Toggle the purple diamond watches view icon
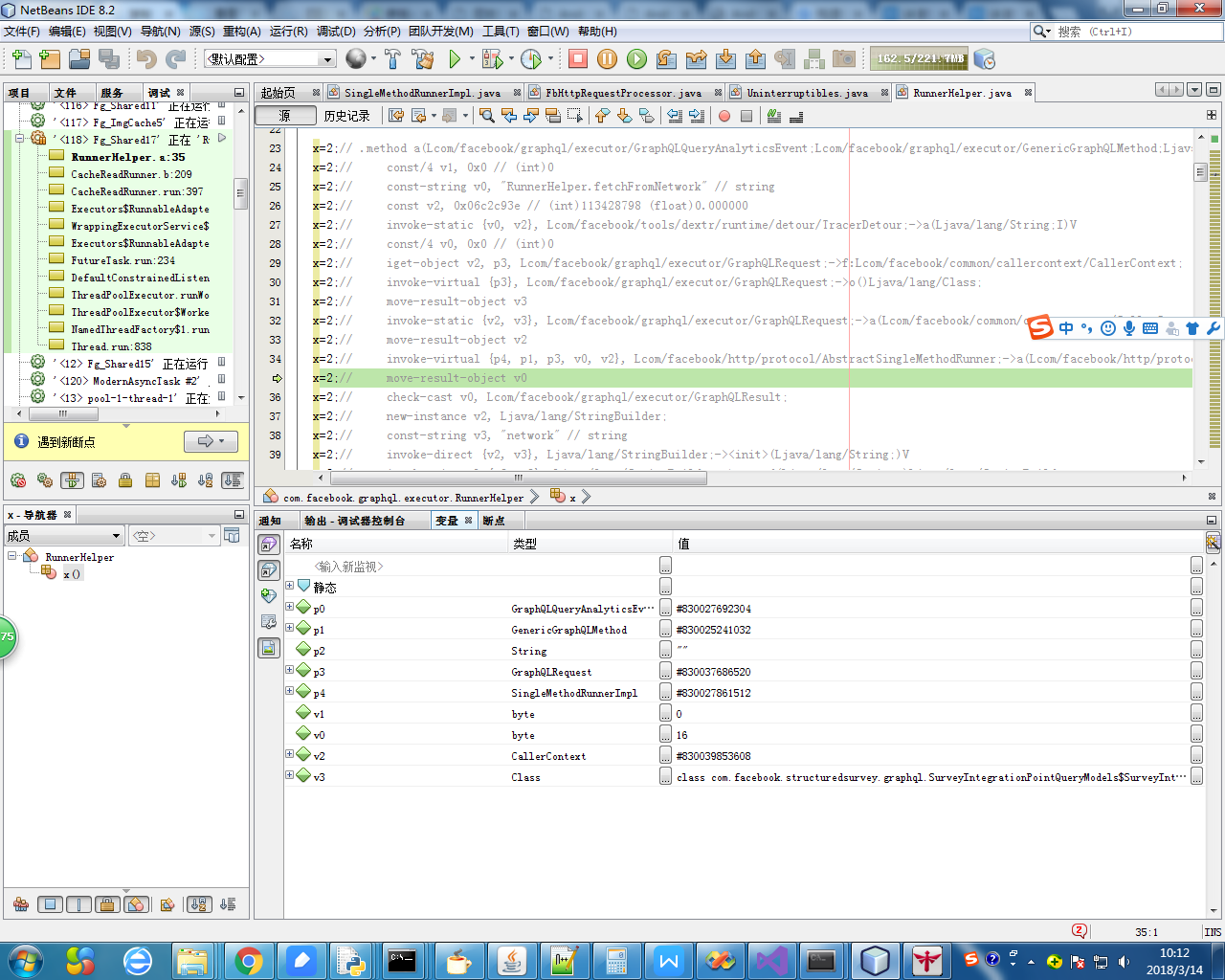Image resolution: width=1225 pixels, height=980 pixels. point(269,544)
